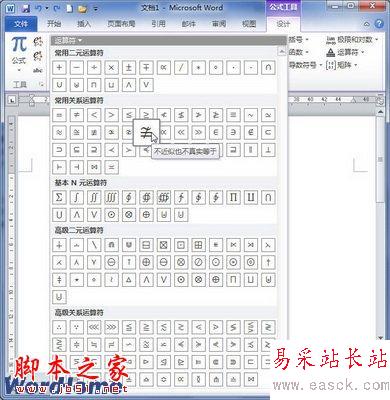Image resolution: width=390 pixels, height=400 pixels.
Task: Open the 函数 function dropdown
Action: pyautogui.click(x=298, y=52)
